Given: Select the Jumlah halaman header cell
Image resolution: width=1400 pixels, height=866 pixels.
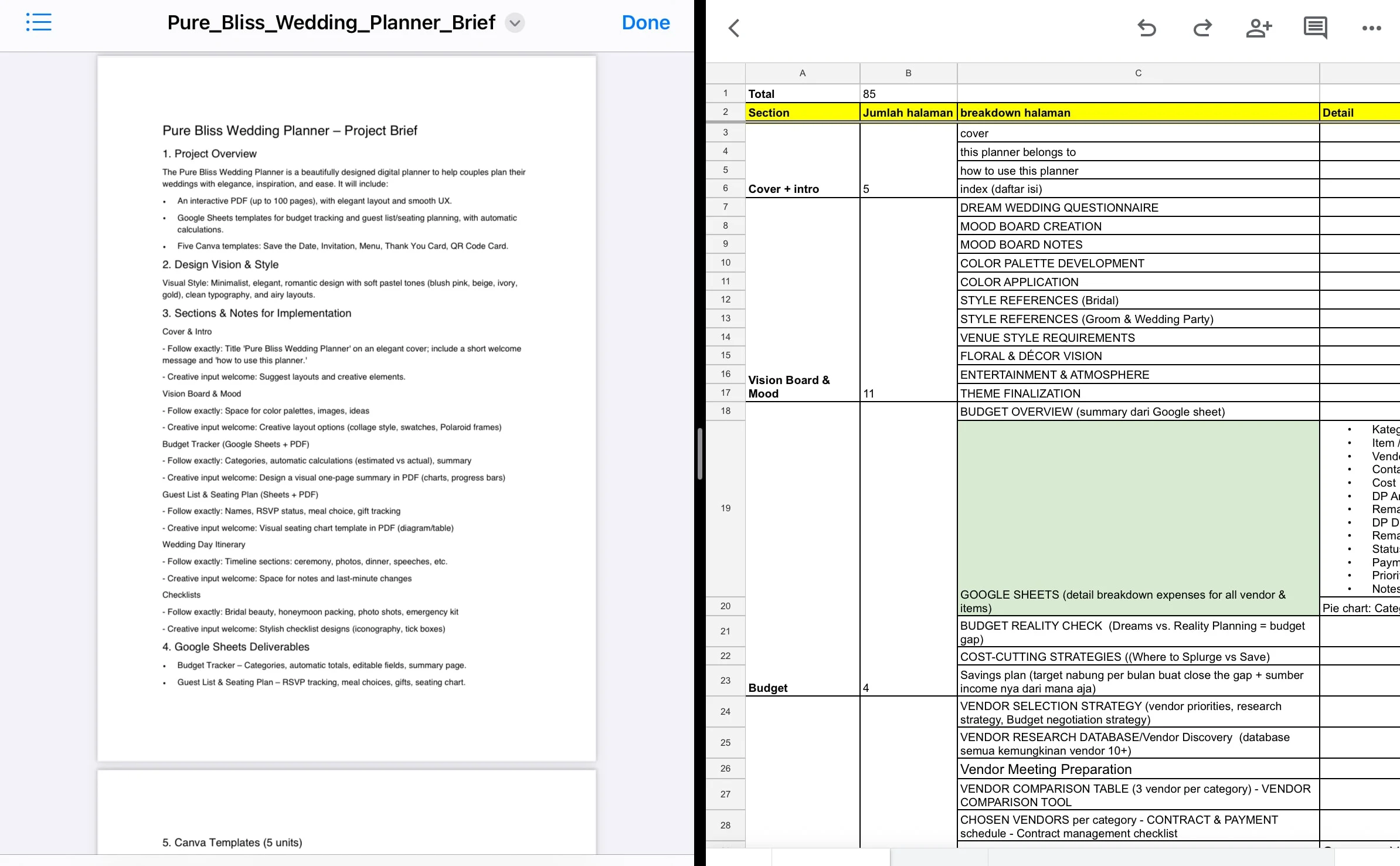Looking at the screenshot, I should tap(908, 112).
